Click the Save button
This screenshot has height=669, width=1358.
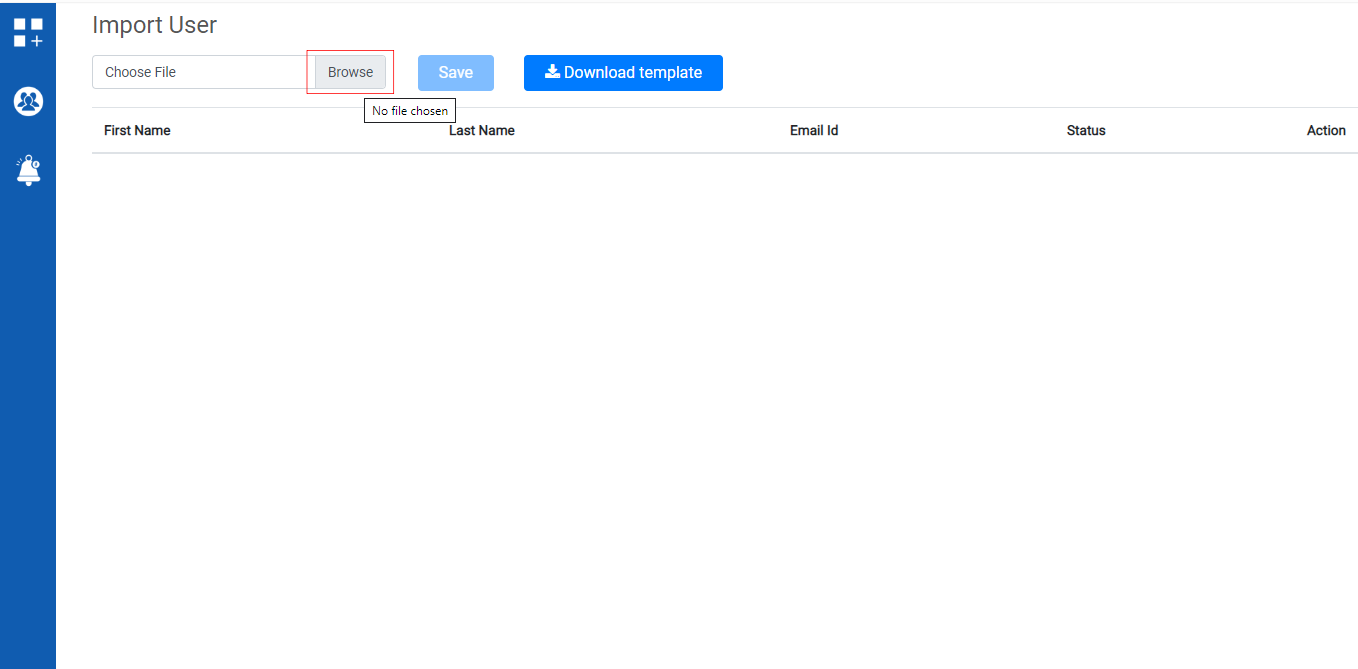click(x=456, y=73)
